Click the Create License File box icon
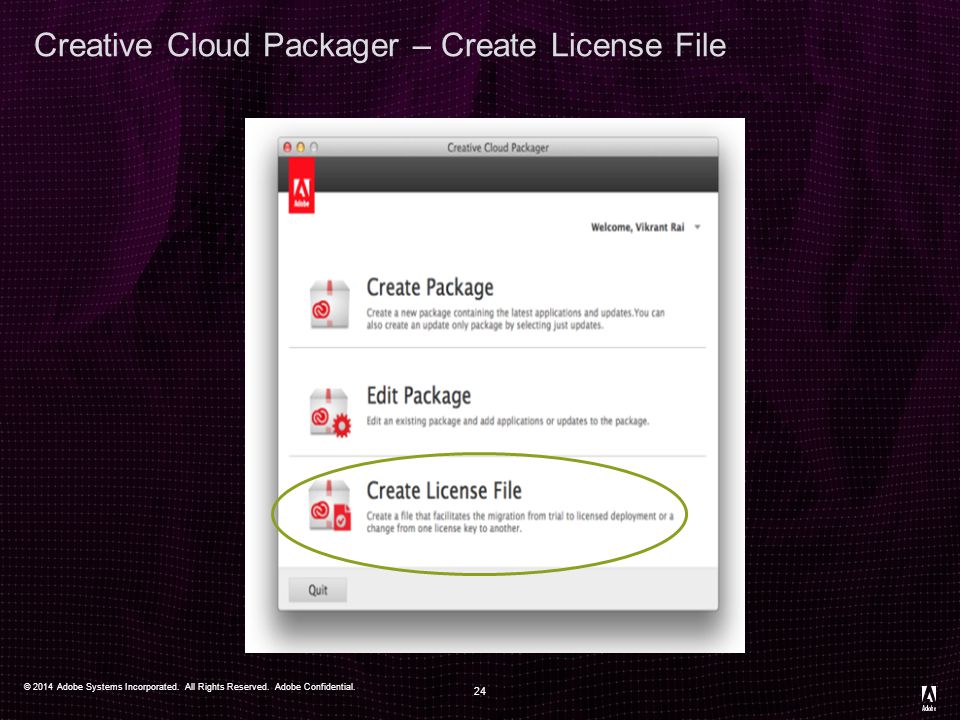The height and width of the screenshot is (720, 960). pos(330,506)
